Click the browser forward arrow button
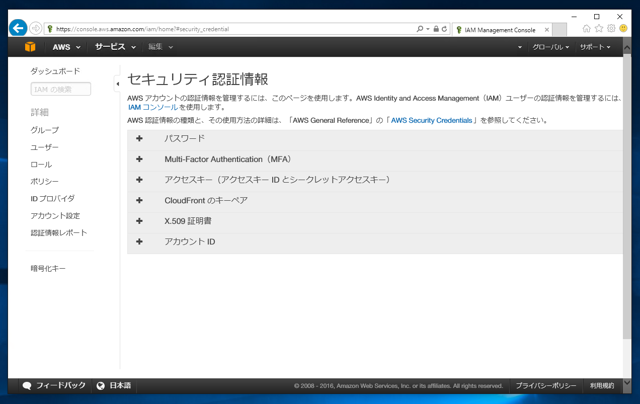Screen dimensions: 640x404 [36, 28]
